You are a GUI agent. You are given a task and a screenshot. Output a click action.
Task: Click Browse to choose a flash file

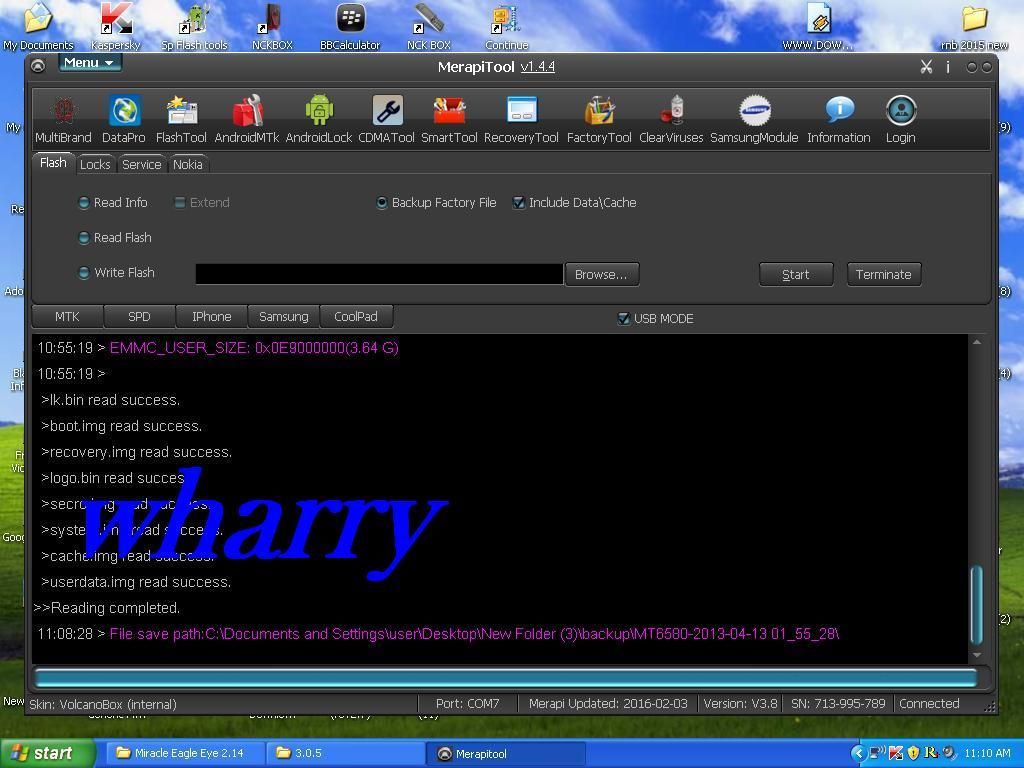[601, 274]
